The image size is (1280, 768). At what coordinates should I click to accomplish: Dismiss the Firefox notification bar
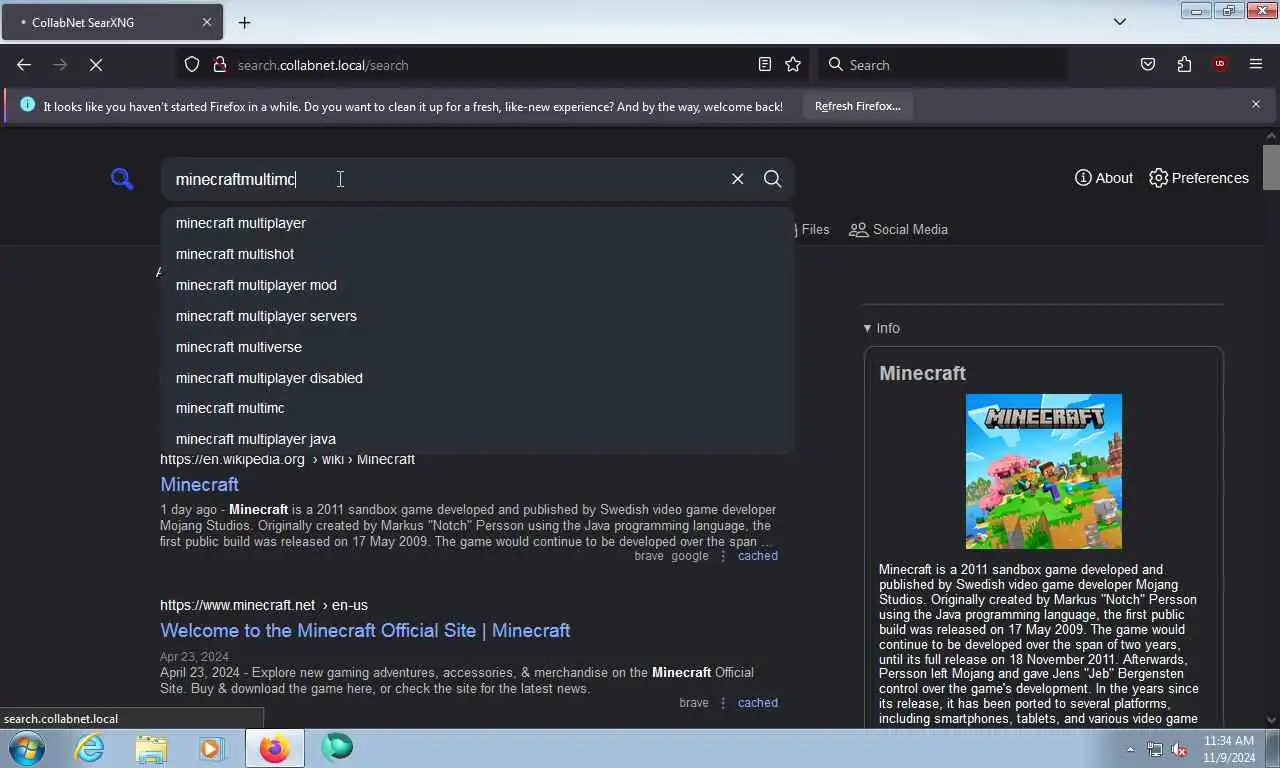pos(1256,104)
